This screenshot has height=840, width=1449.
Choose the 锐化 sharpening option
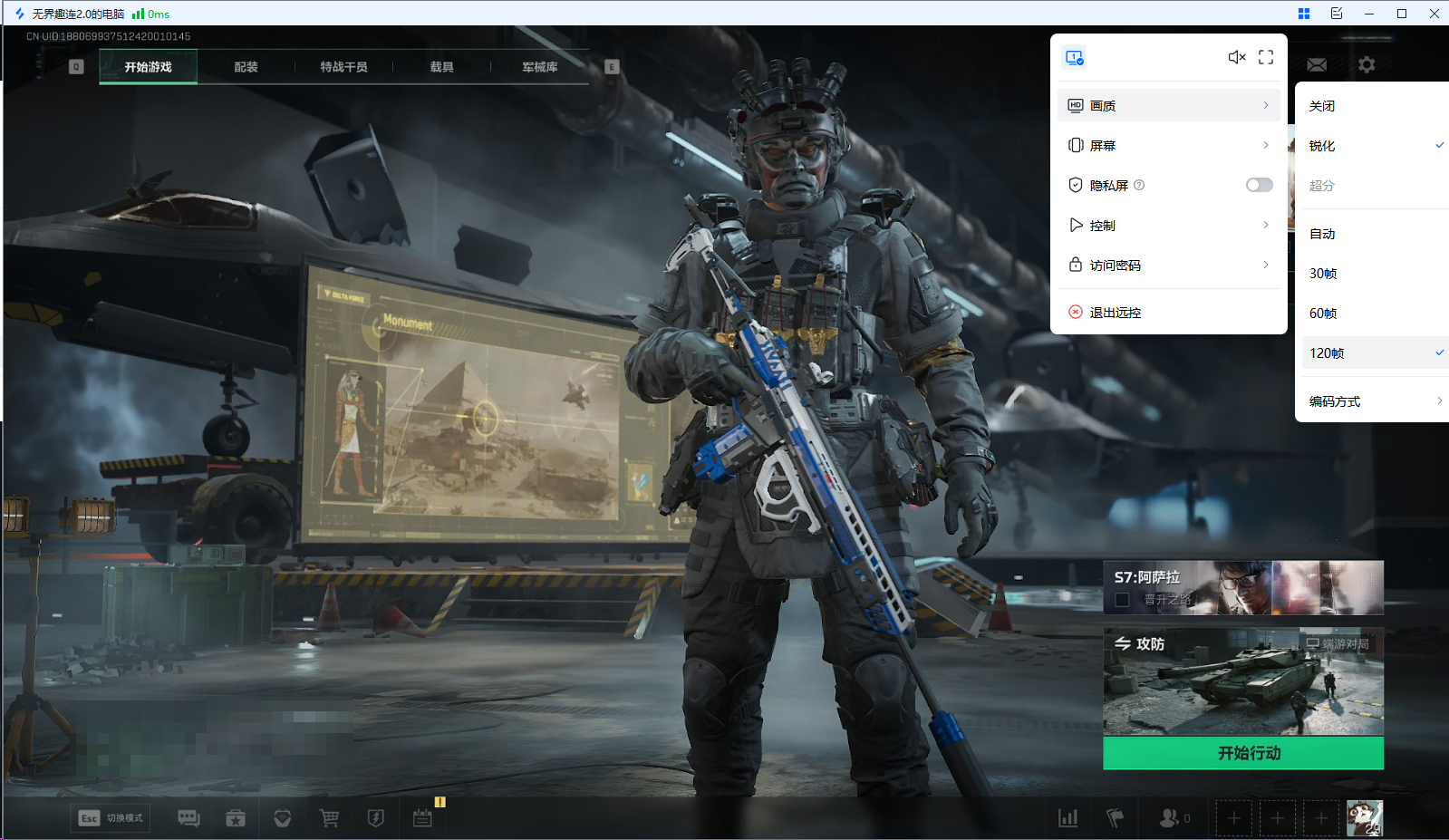pyautogui.click(x=1322, y=146)
